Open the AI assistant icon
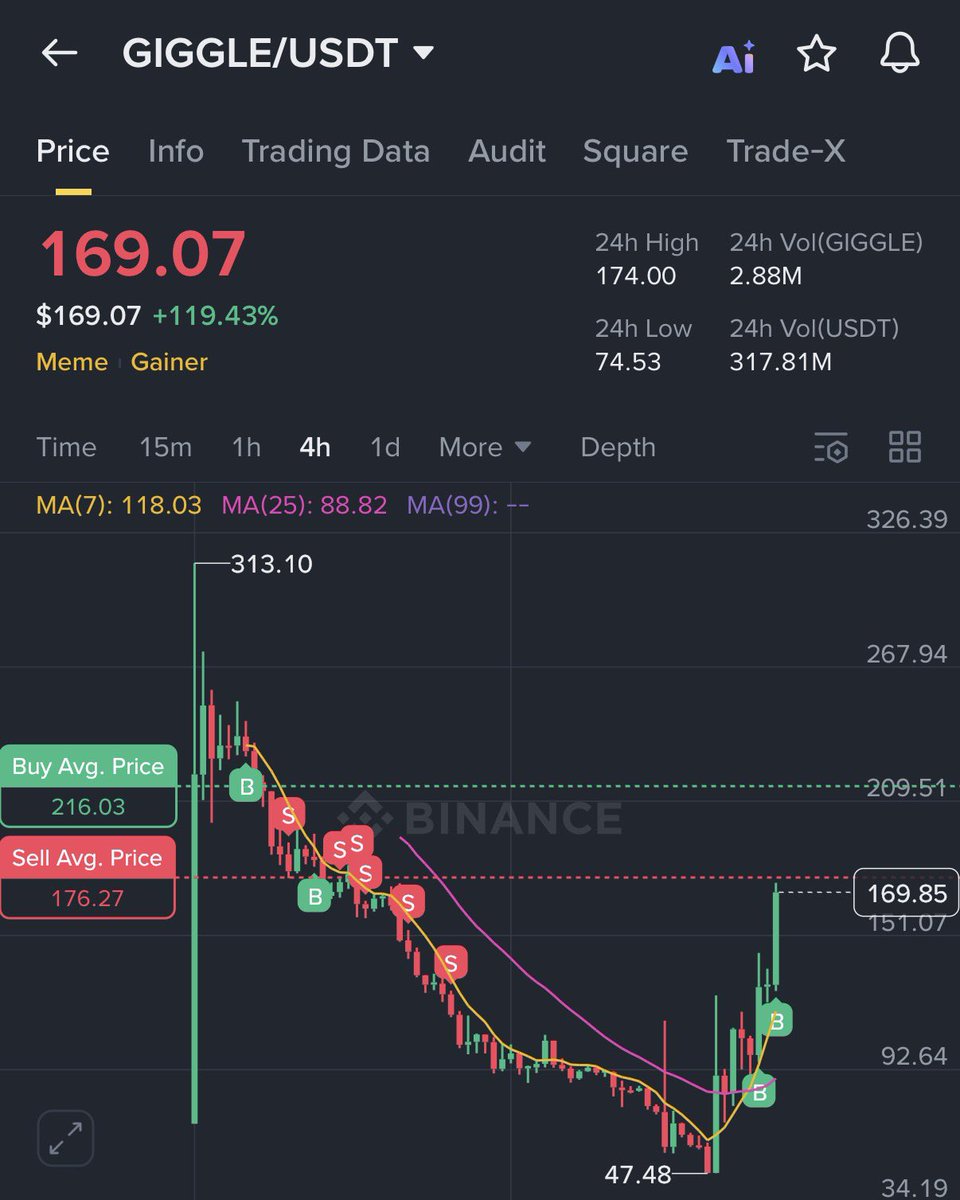This screenshot has height=1200, width=960. pyautogui.click(x=734, y=57)
